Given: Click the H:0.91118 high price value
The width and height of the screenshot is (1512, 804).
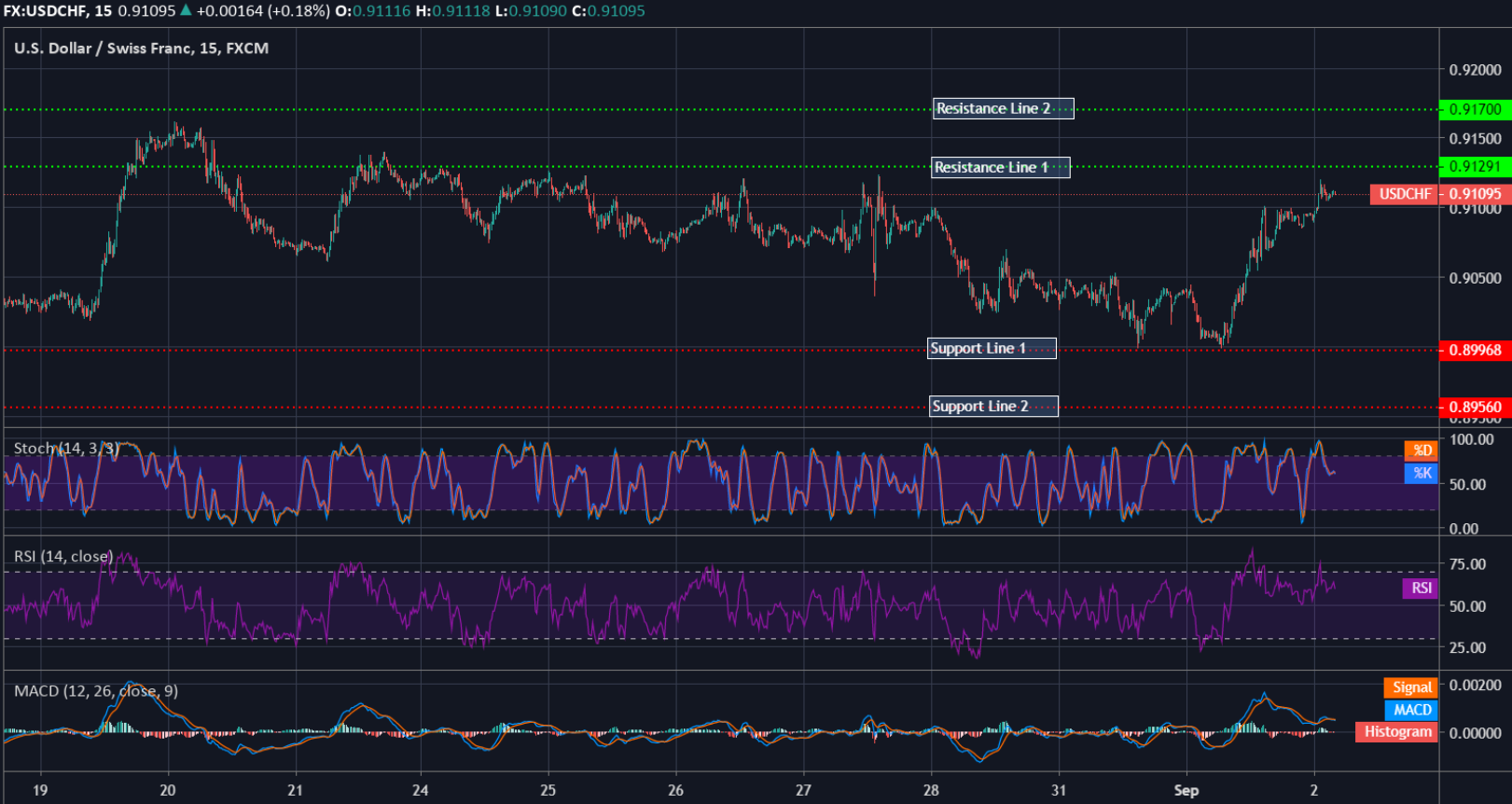Looking at the screenshot, I should [x=451, y=11].
